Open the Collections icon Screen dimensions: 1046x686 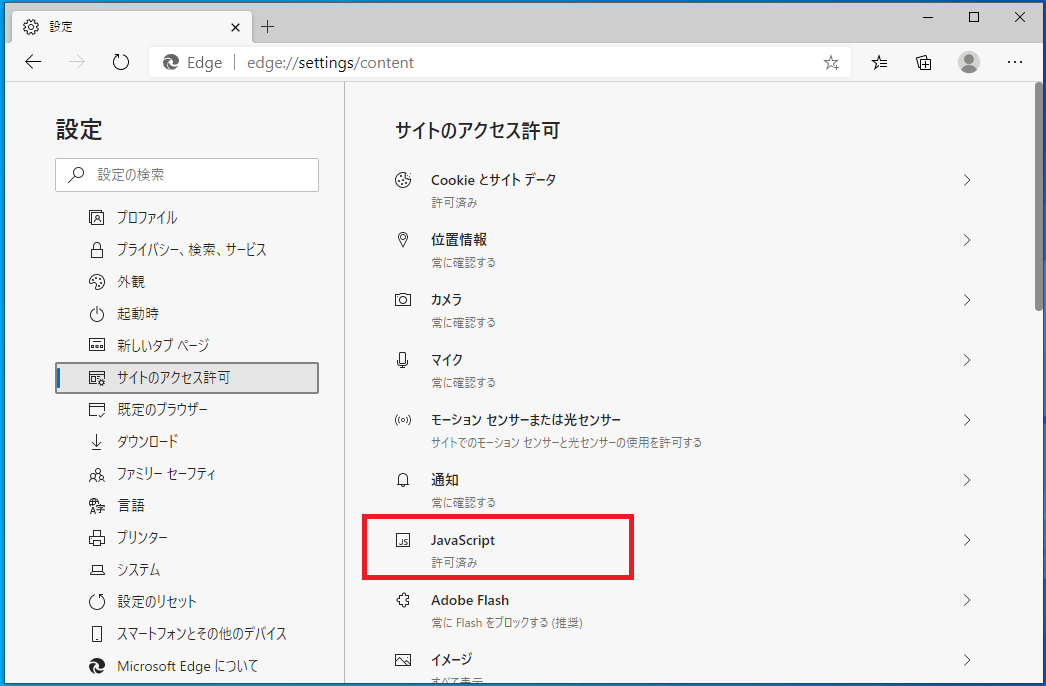click(923, 62)
